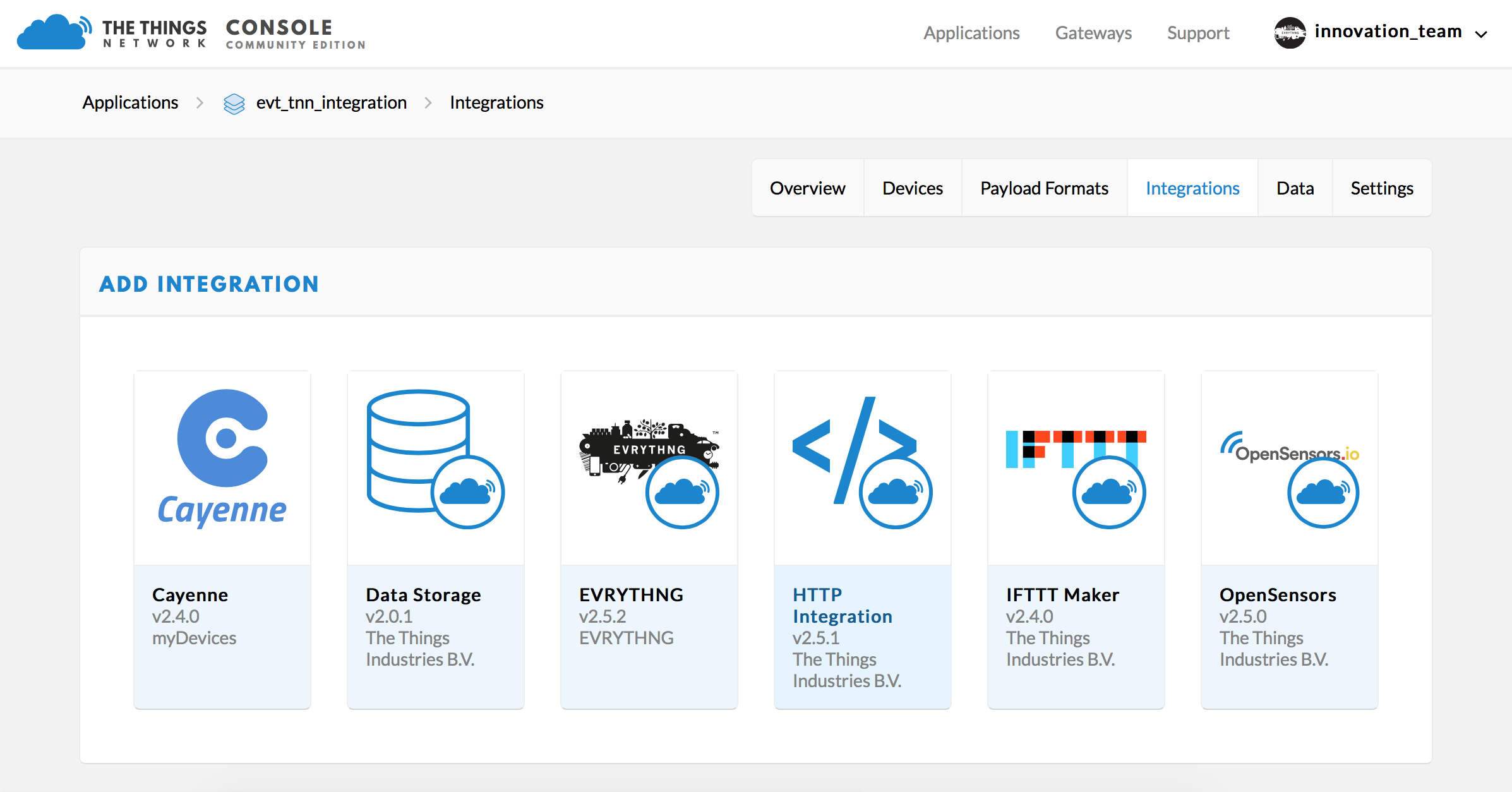Open the OpenSensors.io logo tile

point(1290,479)
